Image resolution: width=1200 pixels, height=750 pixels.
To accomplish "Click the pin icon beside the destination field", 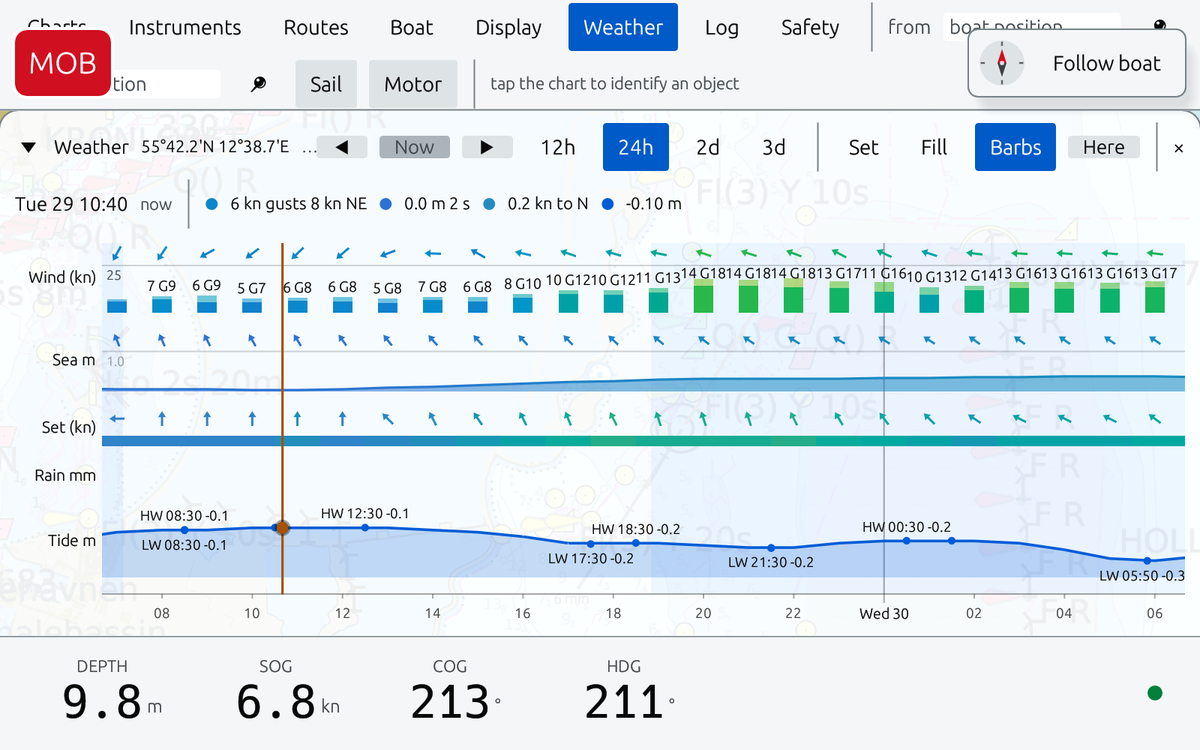I will coord(259,84).
